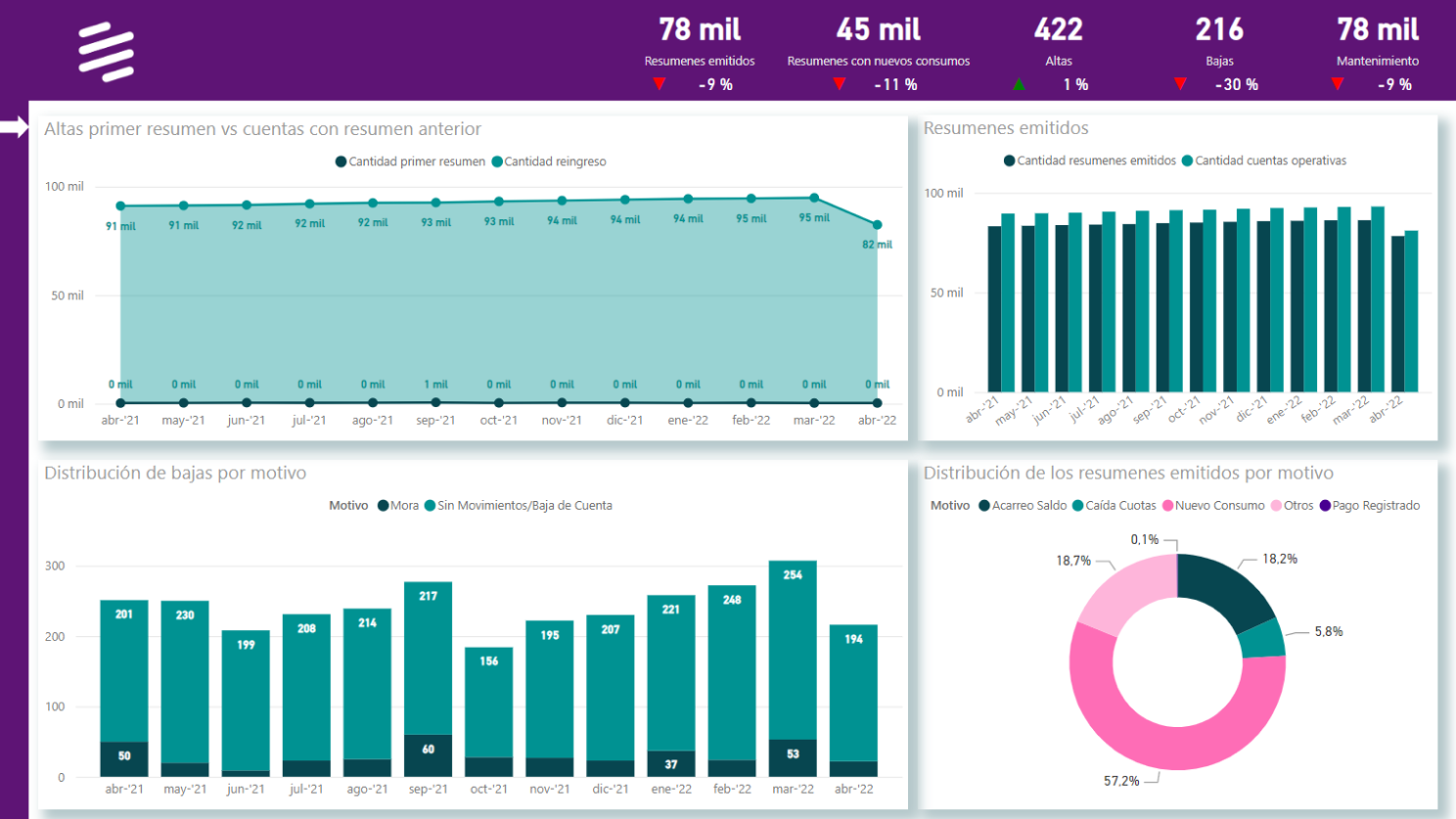This screenshot has width=1456, height=819.
Task: Click the sep-'21 Mora segment labeled 60
Action: click(x=428, y=754)
